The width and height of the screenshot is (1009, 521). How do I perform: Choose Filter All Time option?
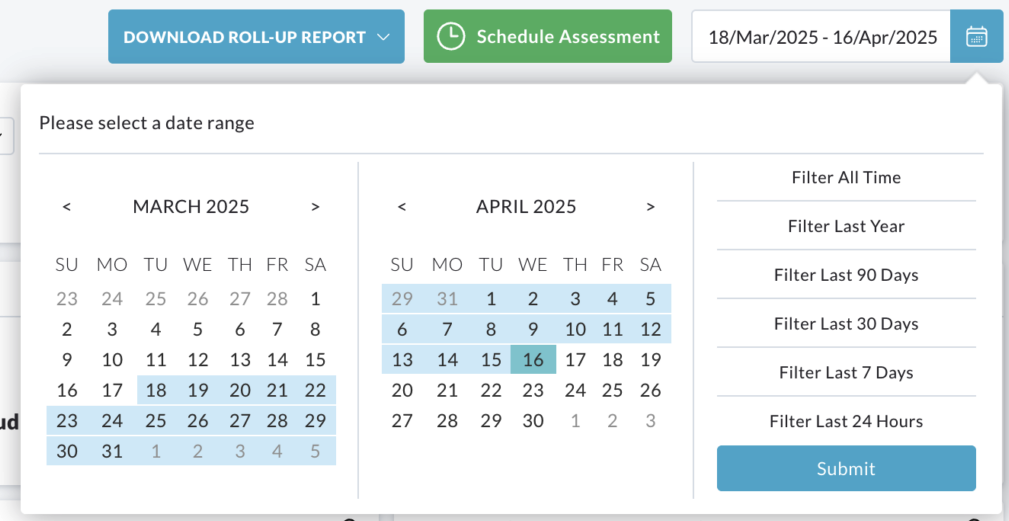[846, 178]
